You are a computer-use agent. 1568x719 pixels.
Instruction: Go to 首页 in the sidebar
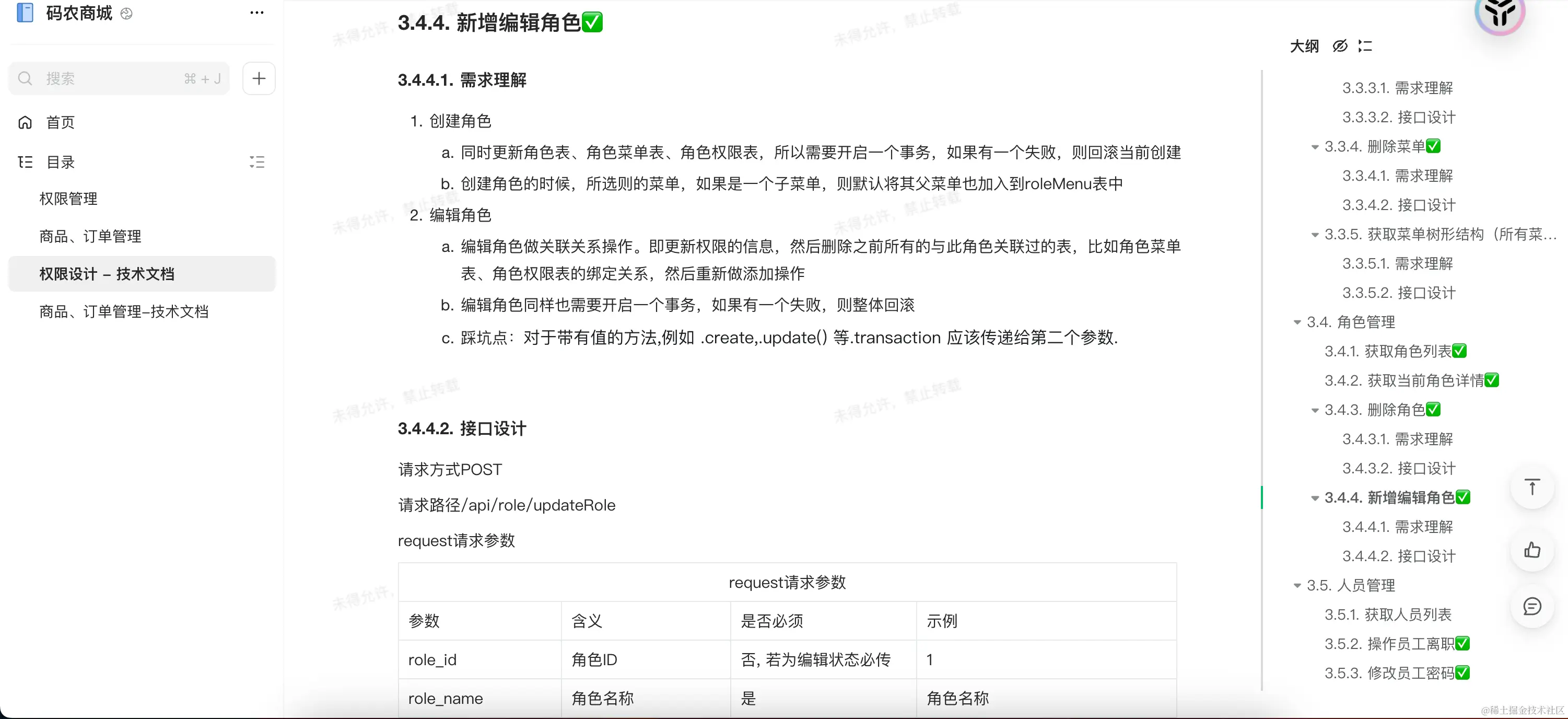click(x=60, y=122)
